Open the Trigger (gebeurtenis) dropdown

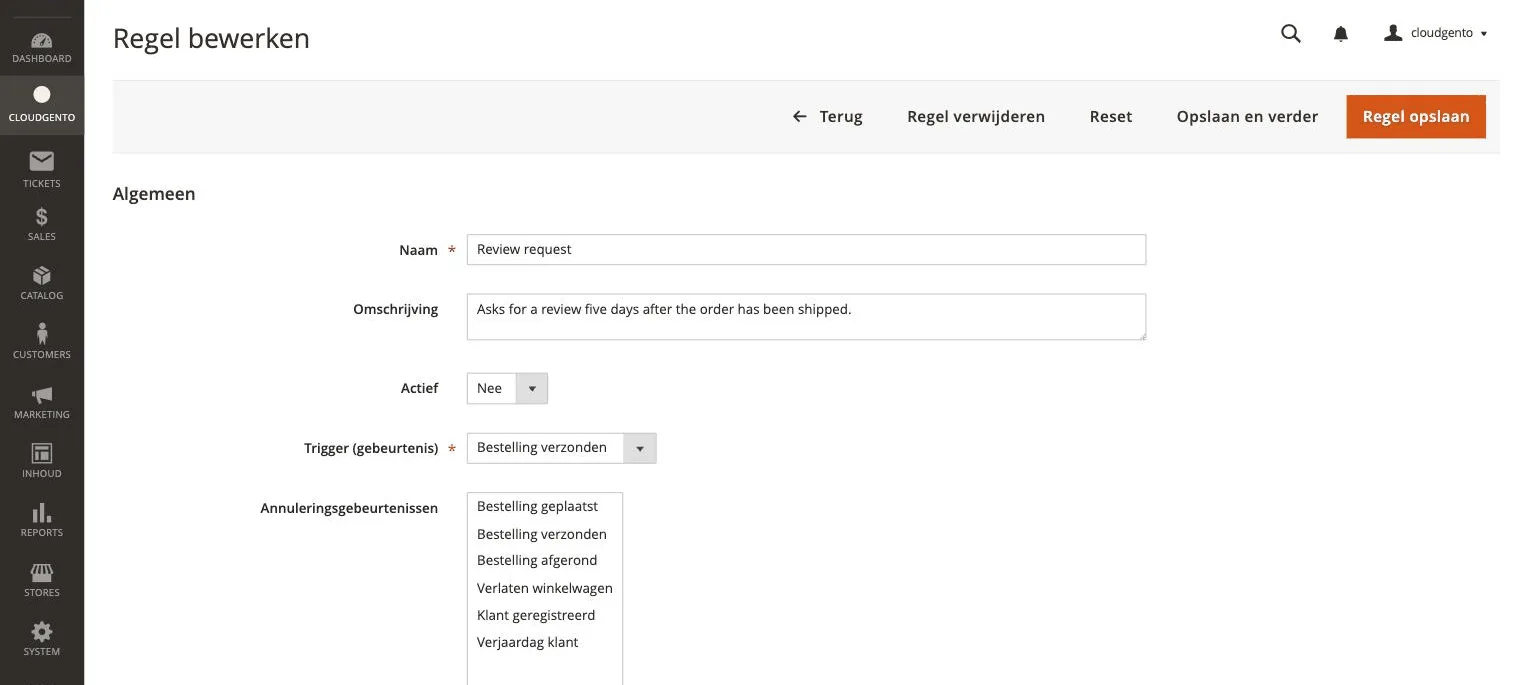point(561,448)
